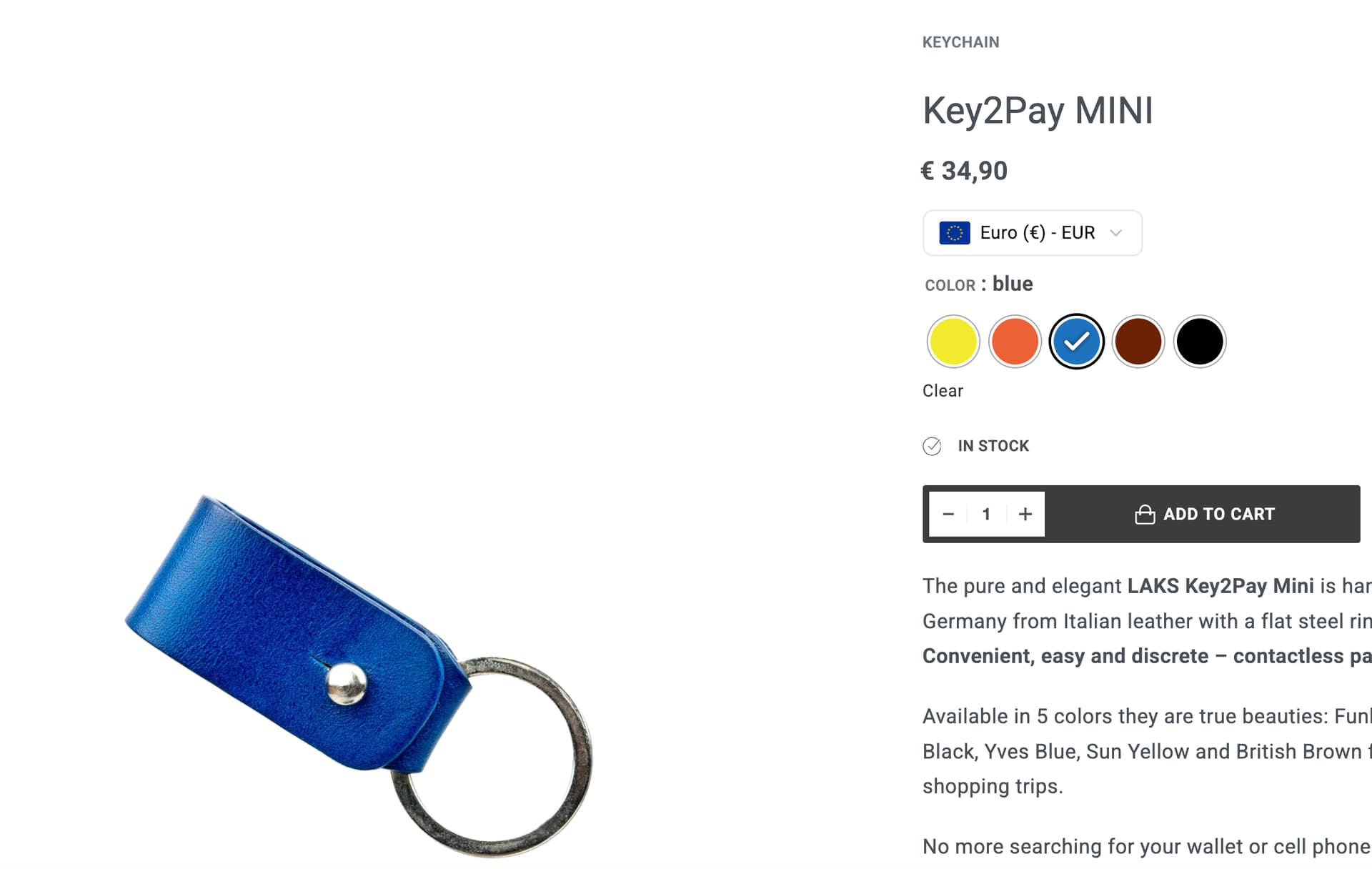
Task: Click the Key2Pay MINI product title
Action: click(1038, 111)
